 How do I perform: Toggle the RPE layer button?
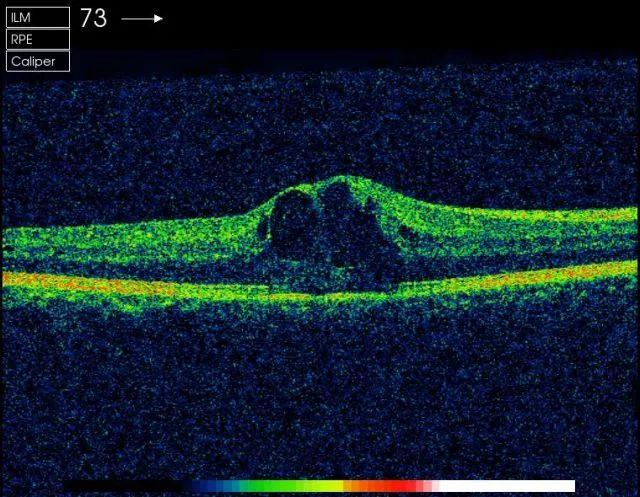click(38, 40)
